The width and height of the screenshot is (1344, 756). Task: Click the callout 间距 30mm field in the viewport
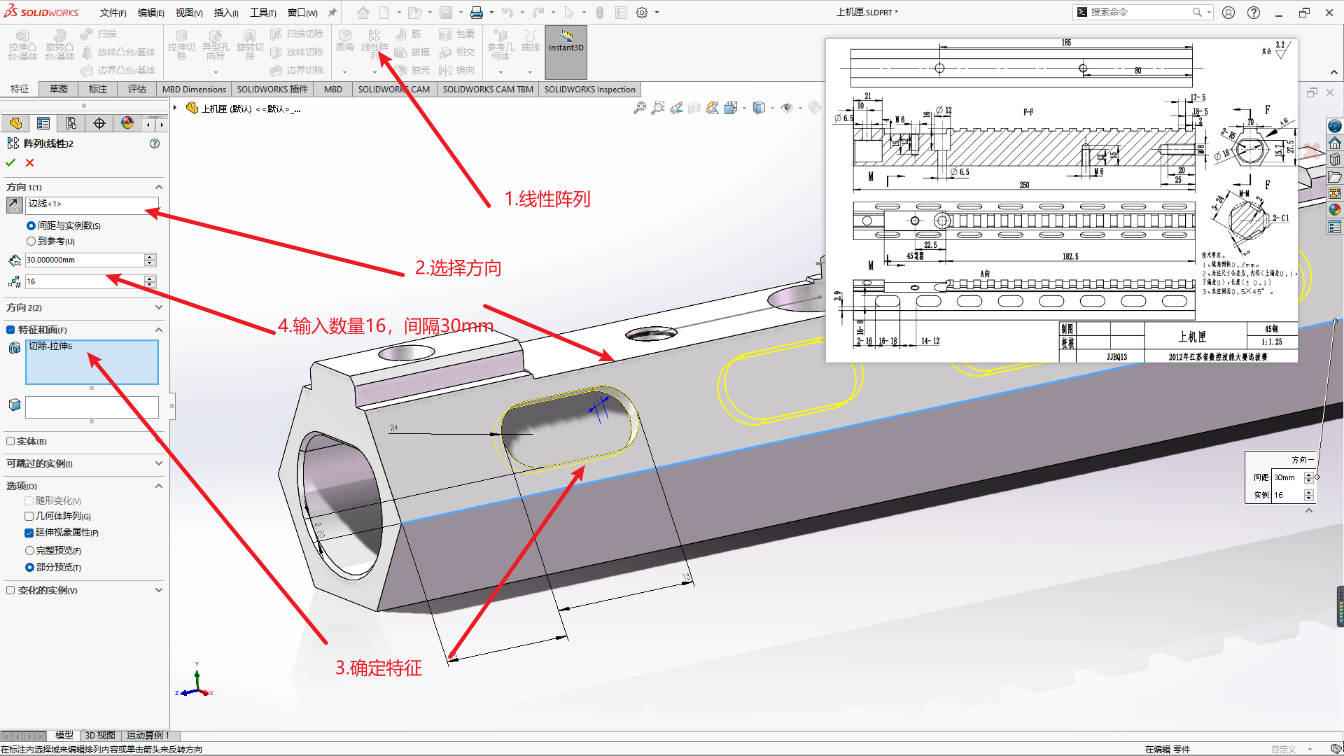click(x=1287, y=477)
